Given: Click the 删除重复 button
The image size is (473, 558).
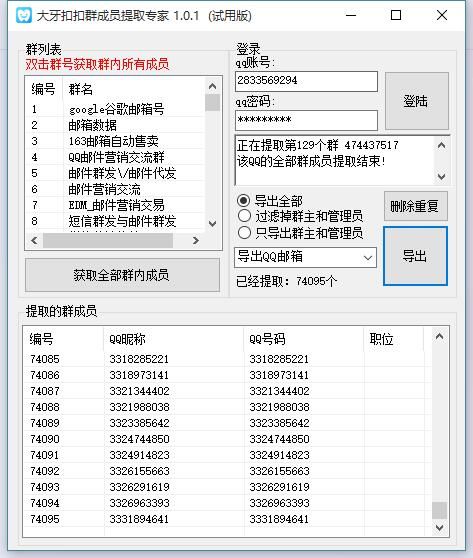Looking at the screenshot, I should 415,206.
